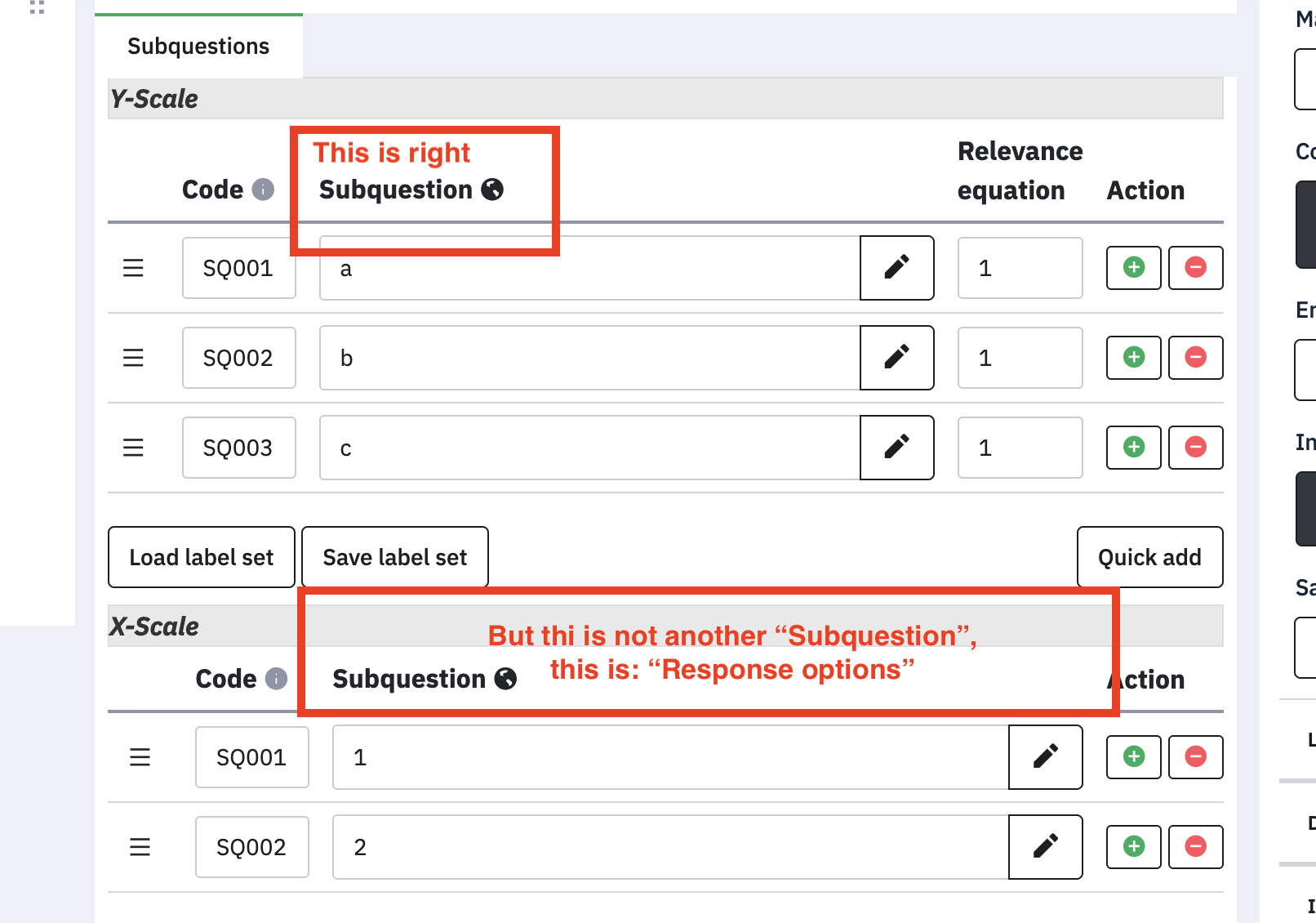The height and width of the screenshot is (923, 1316).
Task: Click pencil edit icon for subquestion b
Action: click(x=896, y=358)
